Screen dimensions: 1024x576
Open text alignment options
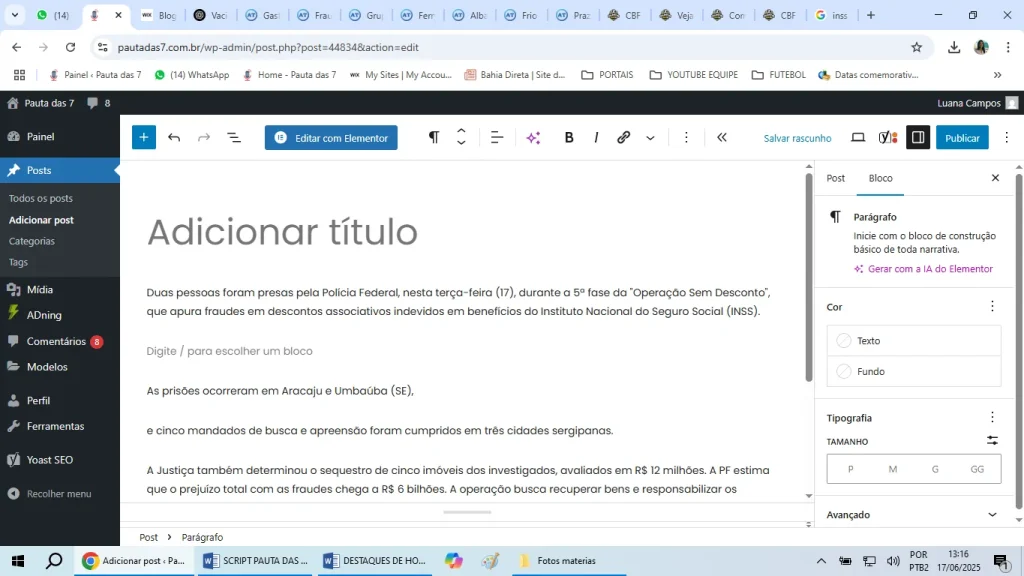[496, 138]
